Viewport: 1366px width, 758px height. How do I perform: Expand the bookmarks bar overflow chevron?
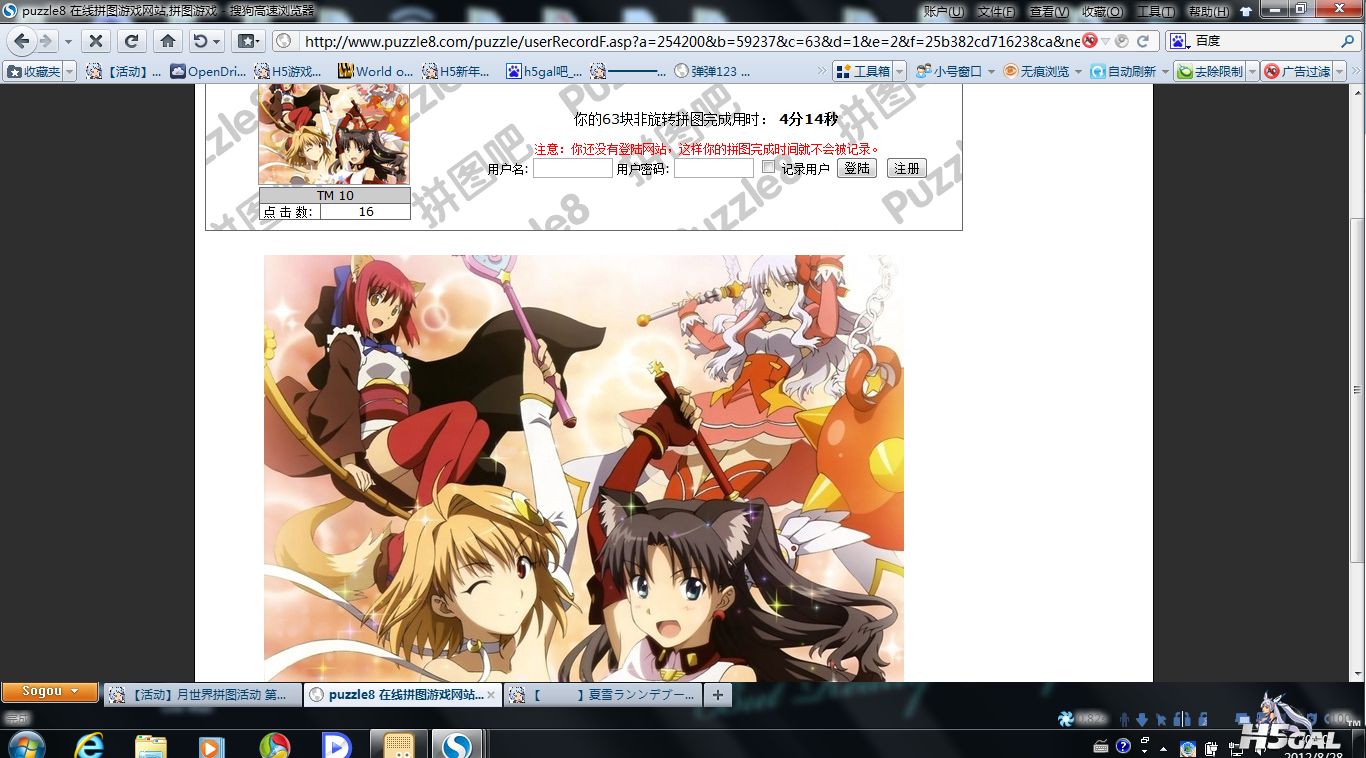pos(822,71)
